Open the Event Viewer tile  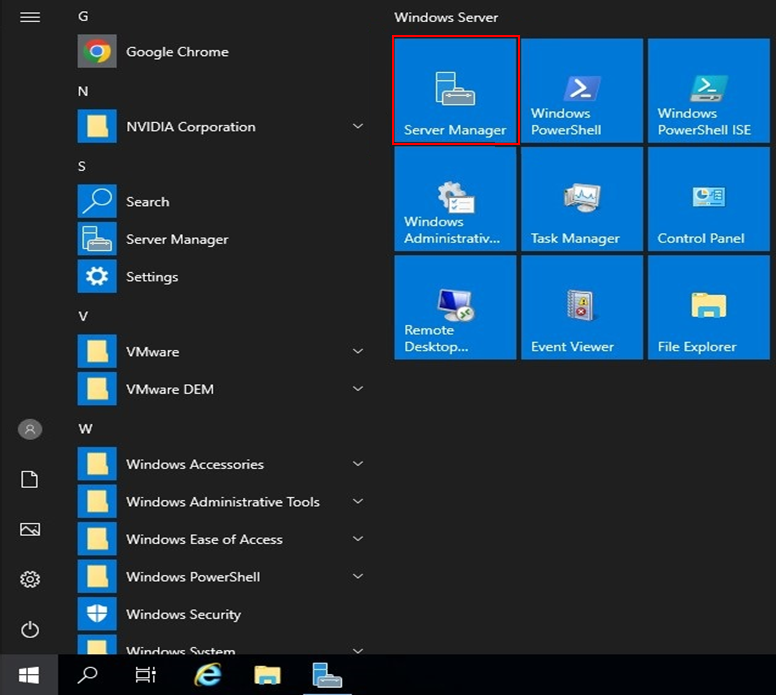(581, 307)
